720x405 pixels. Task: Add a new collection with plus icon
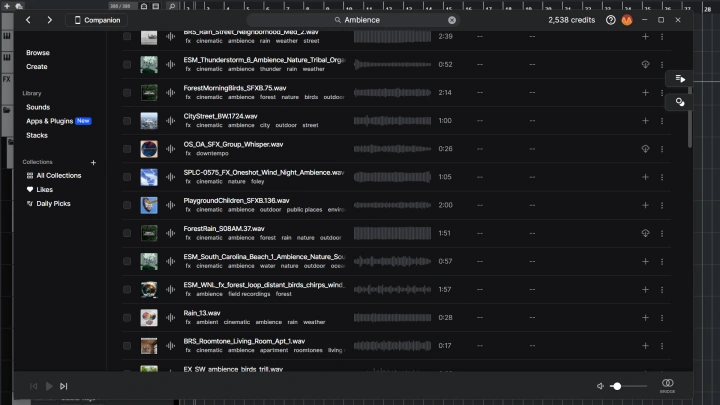coord(93,163)
